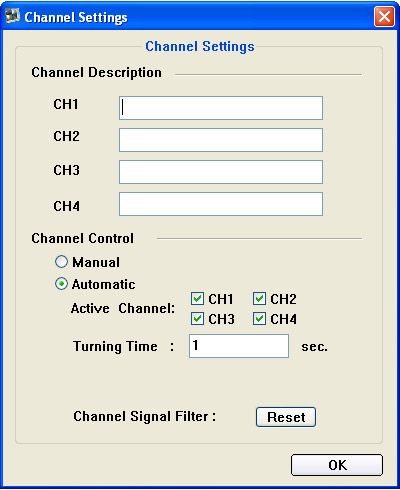Reset the channel signal filter

point(286,417)
